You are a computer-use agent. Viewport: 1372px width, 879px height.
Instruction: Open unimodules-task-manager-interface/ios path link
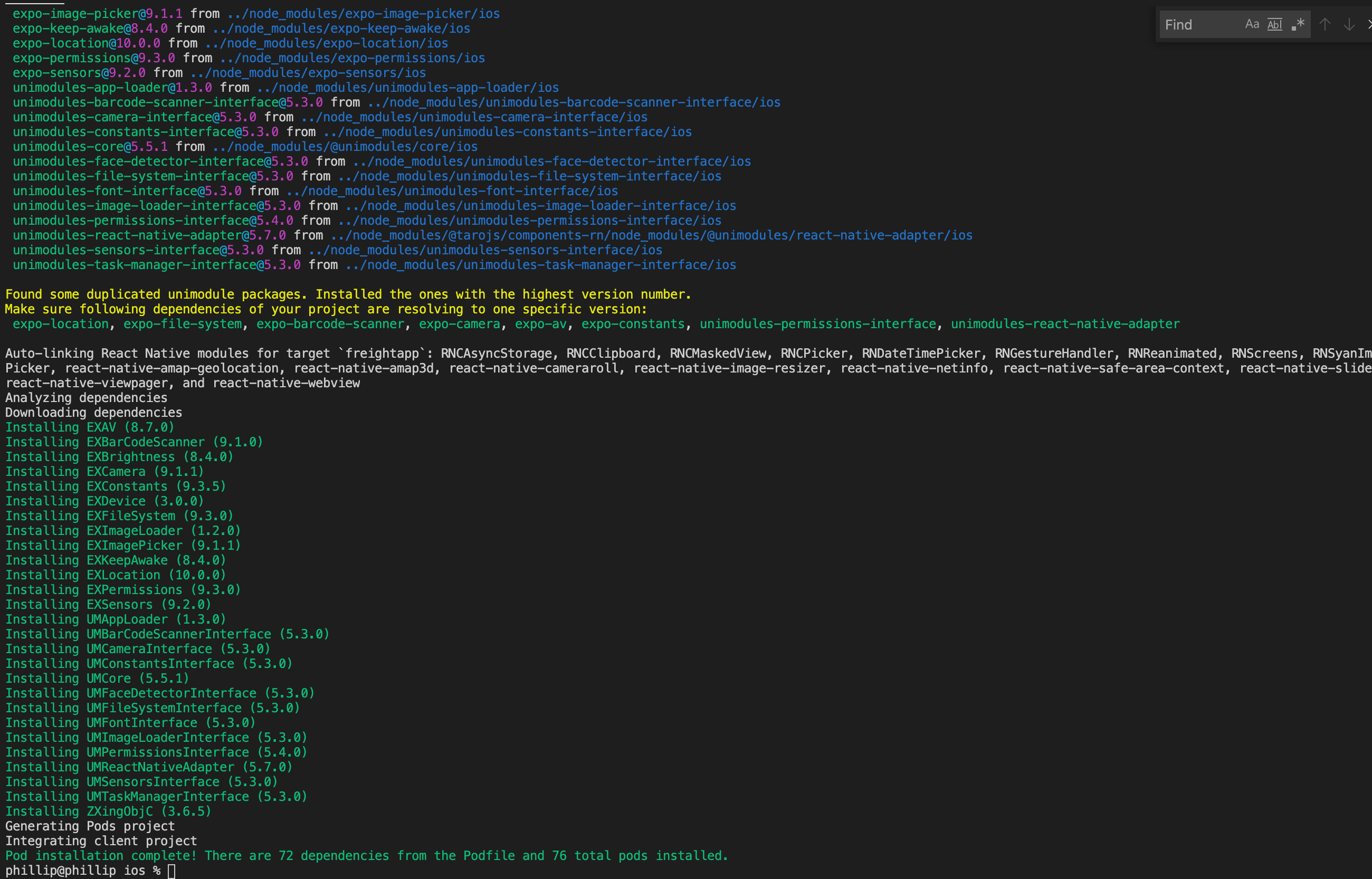click(x=540, y=265)
